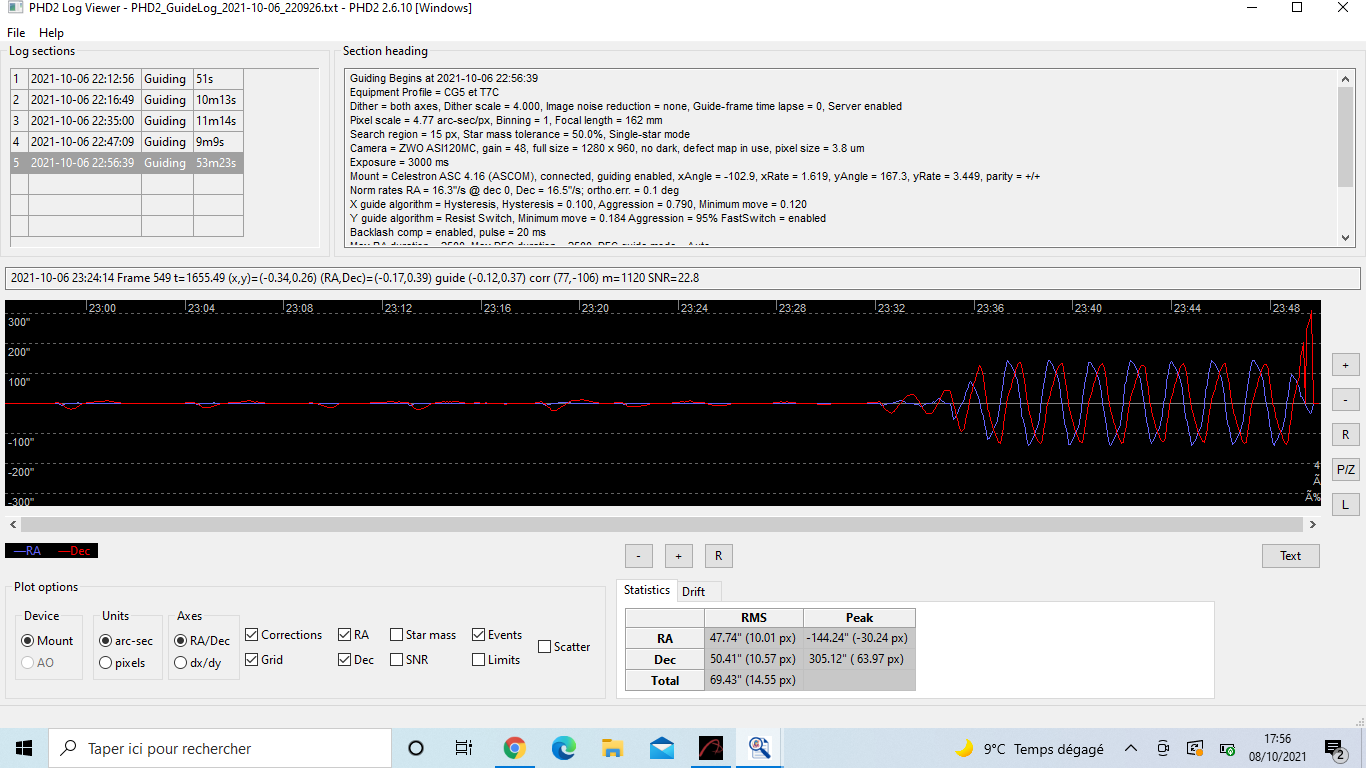Image resolution: width=1366 pixels, height=768 pixels.
Task: Select the Mount device radio button
Action: click(x=48, y=641)
